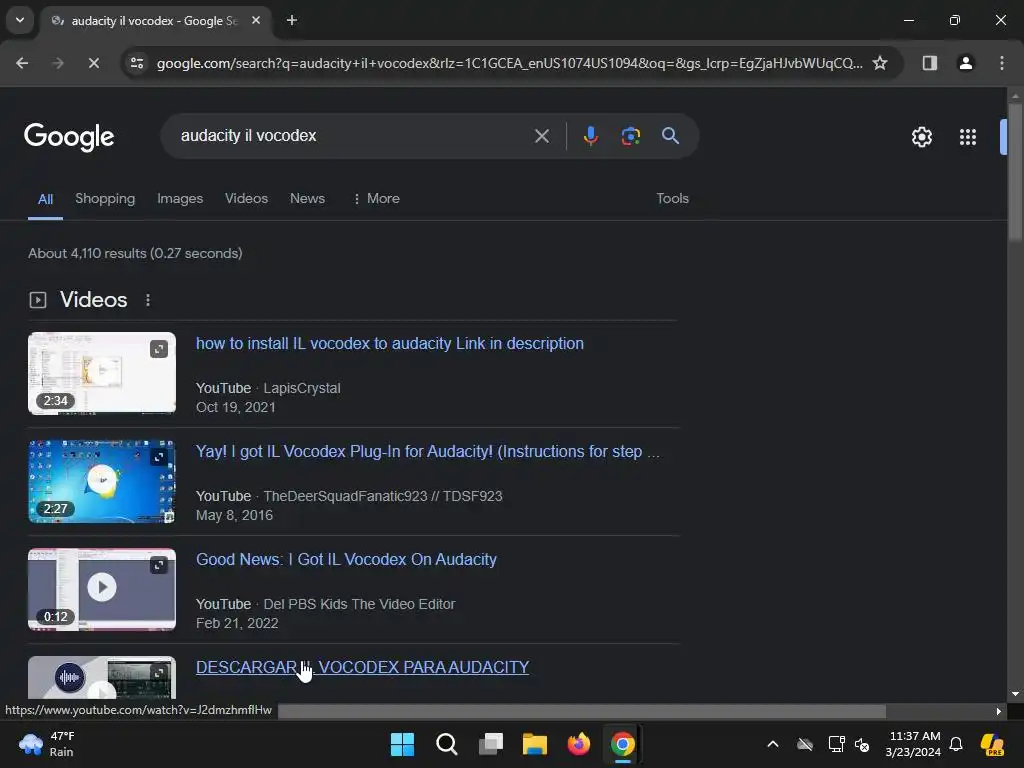Open the Windows Start menu
Viewport: 1024px width, 768px height.
pos(402,744)
